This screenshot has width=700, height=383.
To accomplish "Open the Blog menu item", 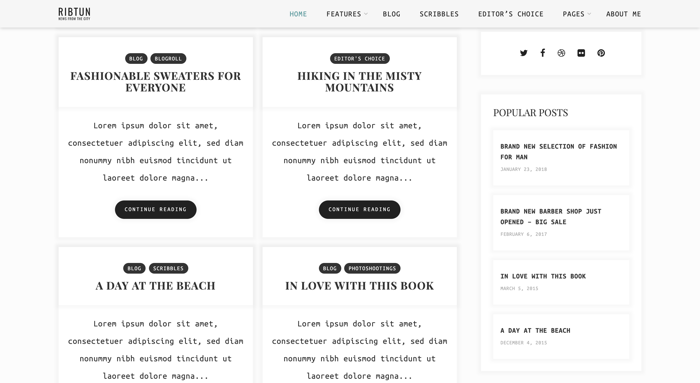I will coord(392,14).
